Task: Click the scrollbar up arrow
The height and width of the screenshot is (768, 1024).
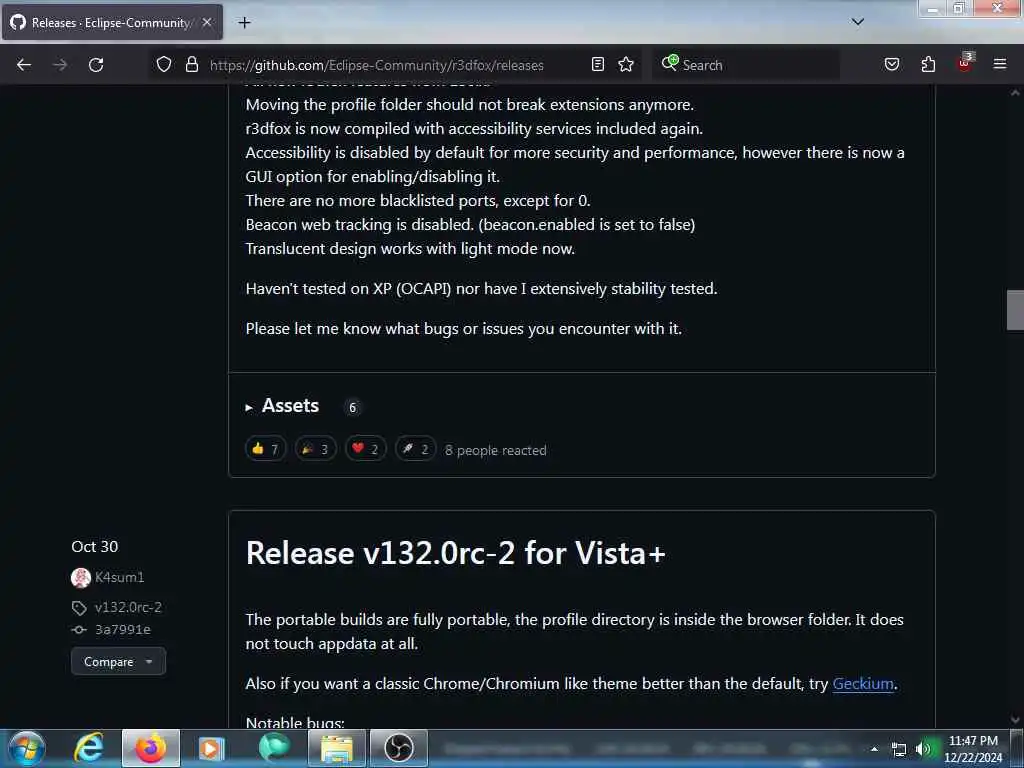Action: (1015, 93)
